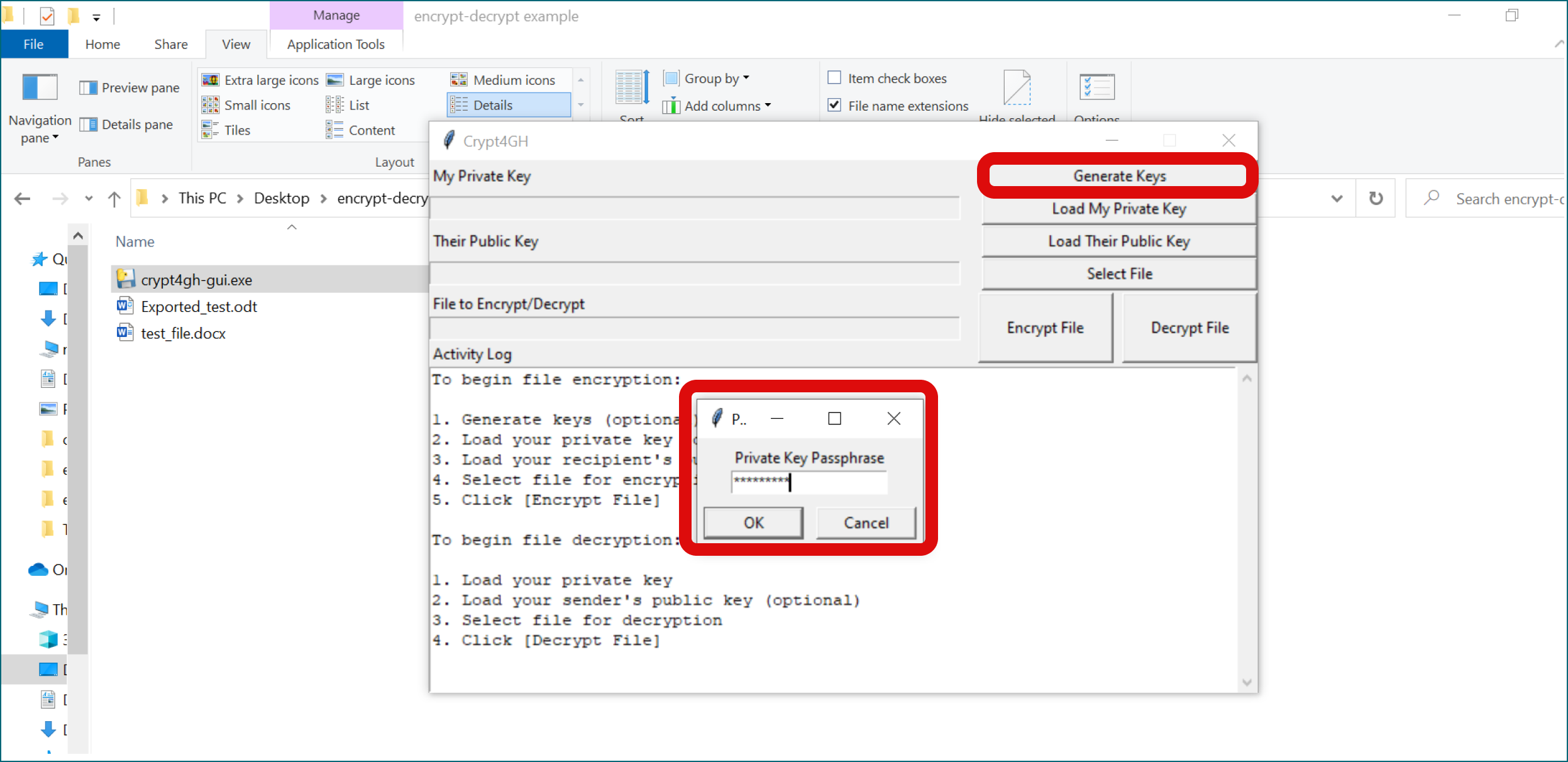
Task: Refresh the folder view
Action: coord(1376,199)
